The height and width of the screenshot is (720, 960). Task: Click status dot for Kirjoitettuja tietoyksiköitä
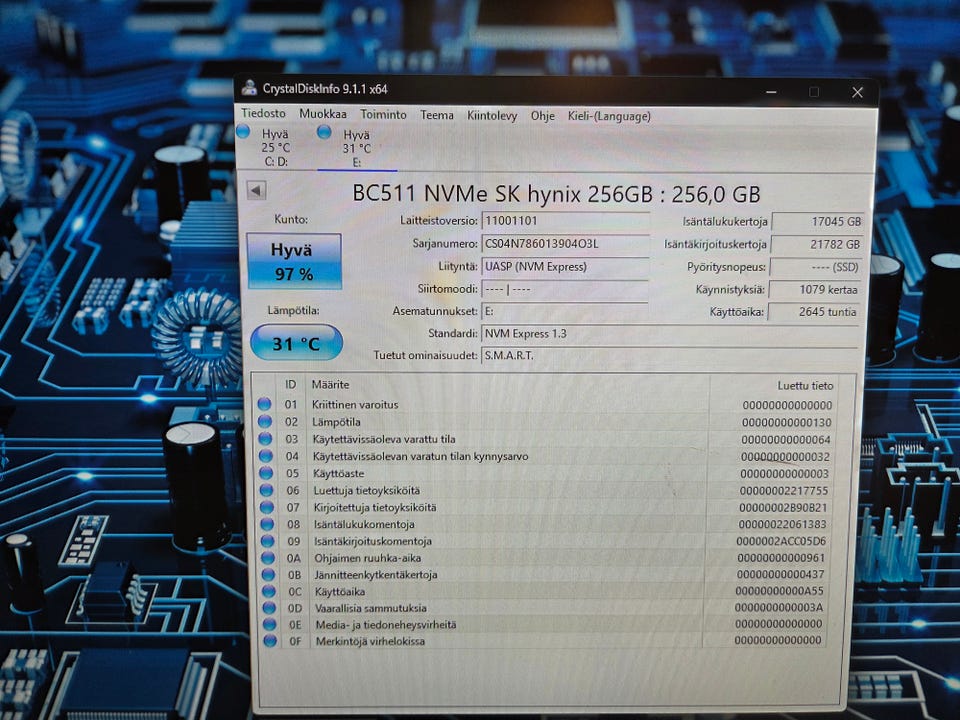267,507
